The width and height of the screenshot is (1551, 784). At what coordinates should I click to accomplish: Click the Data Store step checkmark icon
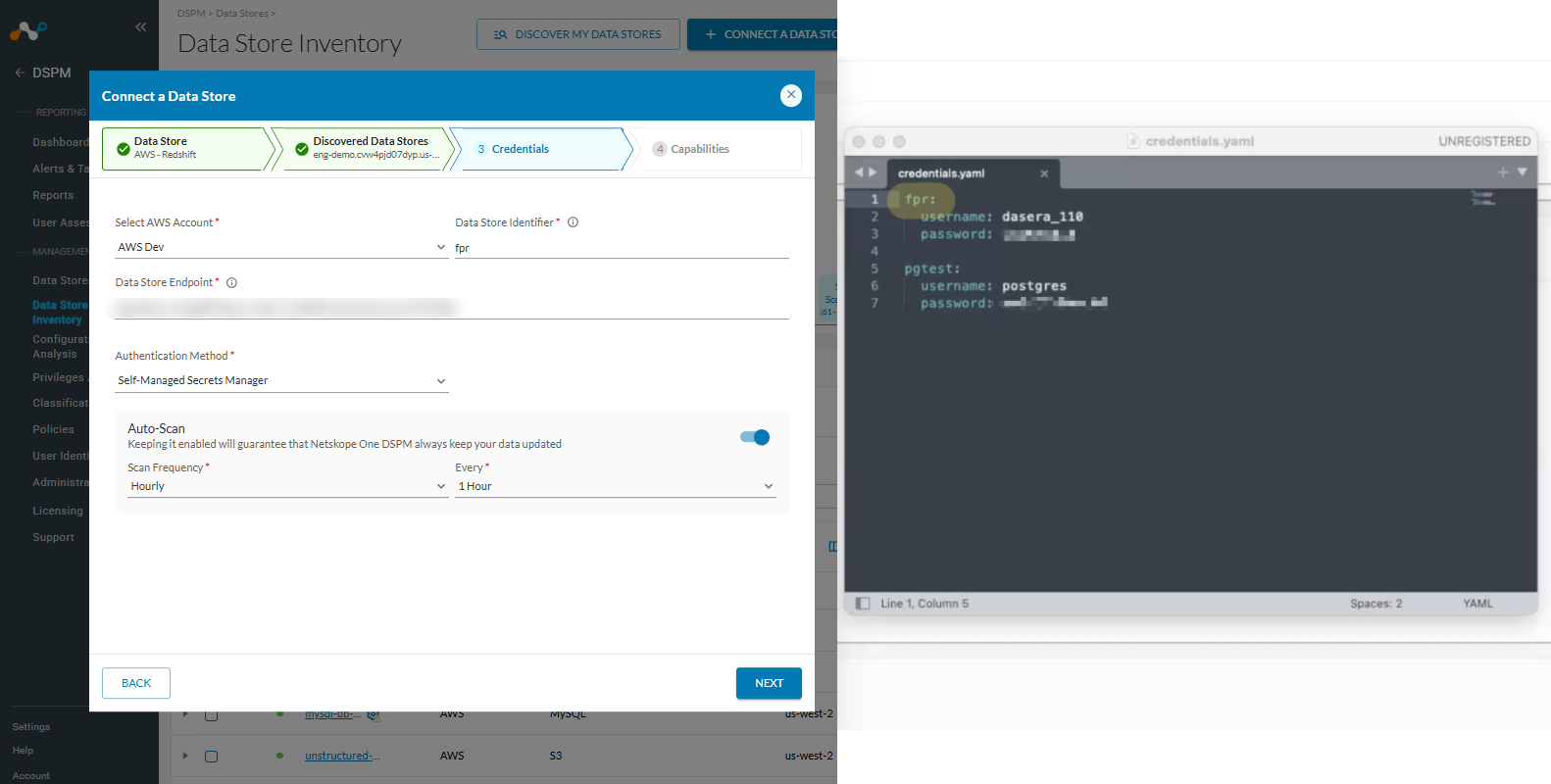tap(124, 149)
